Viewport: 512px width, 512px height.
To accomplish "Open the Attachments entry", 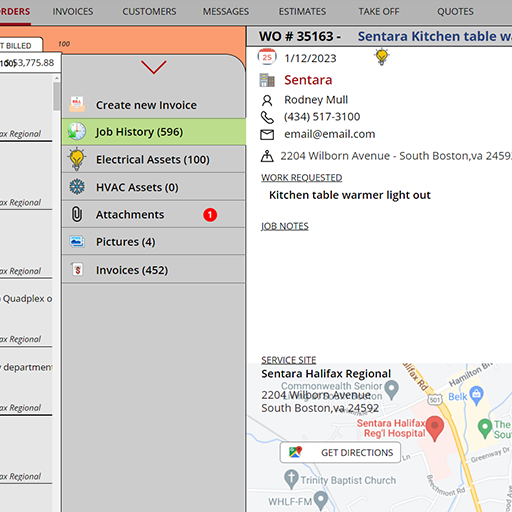I will (154, 214).
